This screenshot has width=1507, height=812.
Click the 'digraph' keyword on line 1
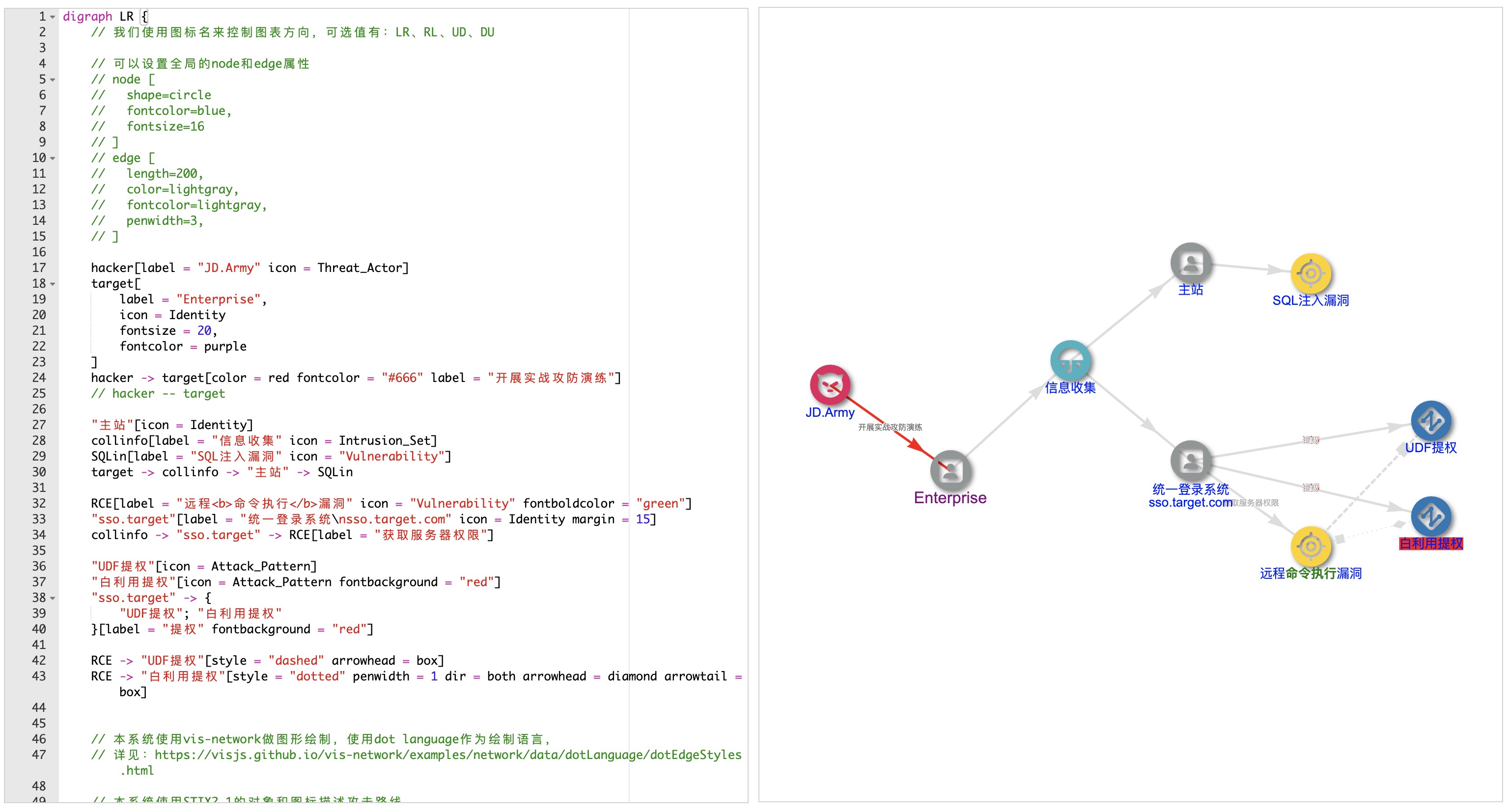(x=87, y=16)
